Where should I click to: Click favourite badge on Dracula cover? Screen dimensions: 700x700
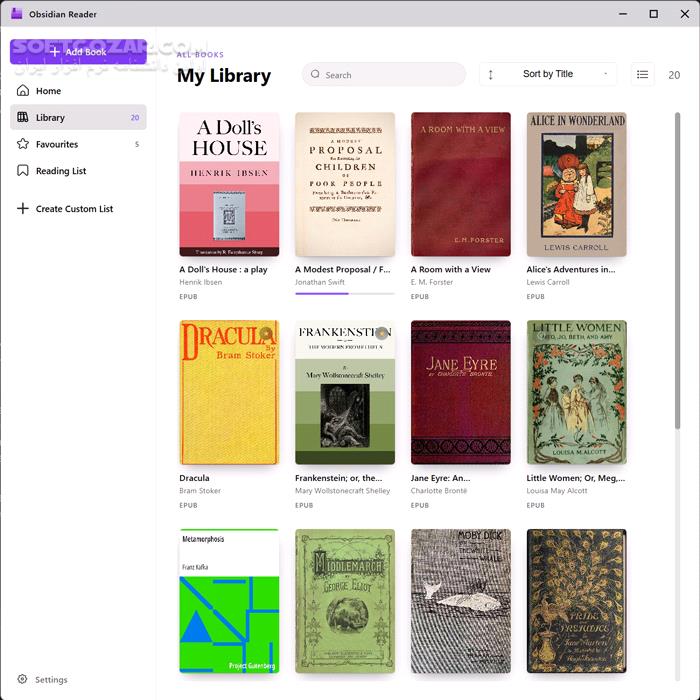click(266, 333)
